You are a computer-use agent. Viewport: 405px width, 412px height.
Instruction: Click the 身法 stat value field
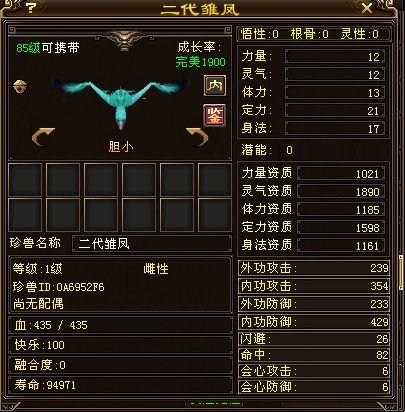335,128
